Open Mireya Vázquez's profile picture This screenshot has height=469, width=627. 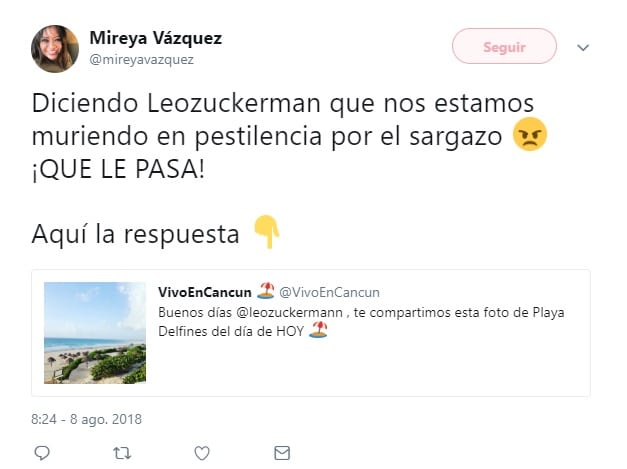point(55,49)
